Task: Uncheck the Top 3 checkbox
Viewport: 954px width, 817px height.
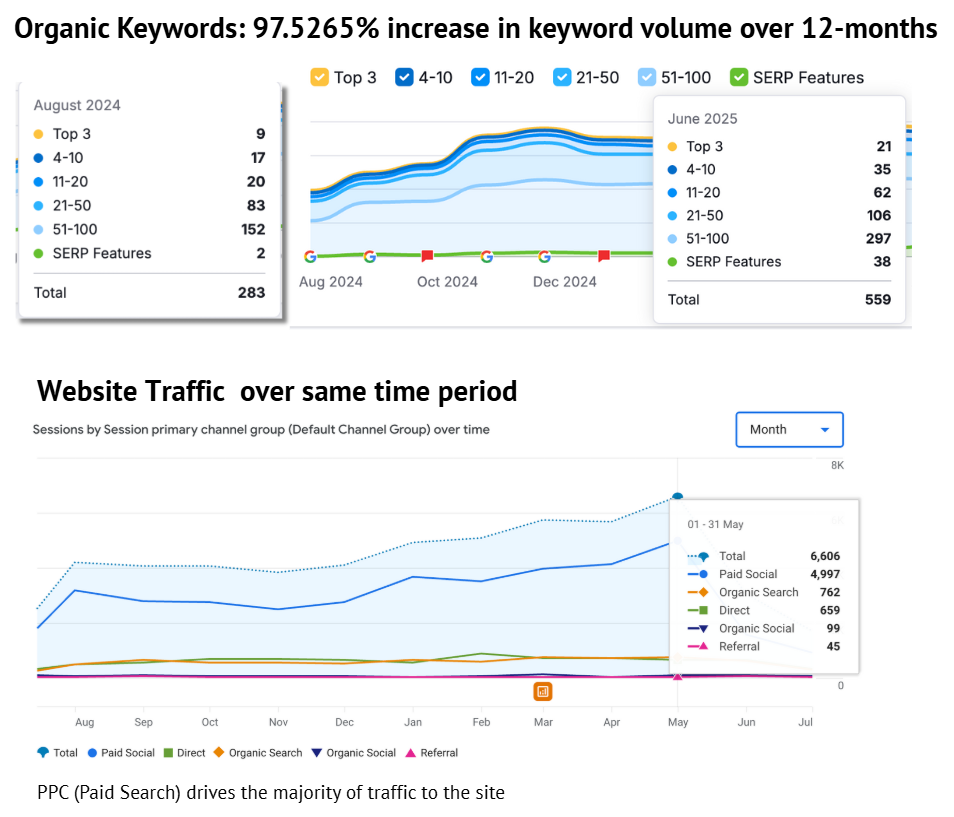Action: tap(319, 77)
